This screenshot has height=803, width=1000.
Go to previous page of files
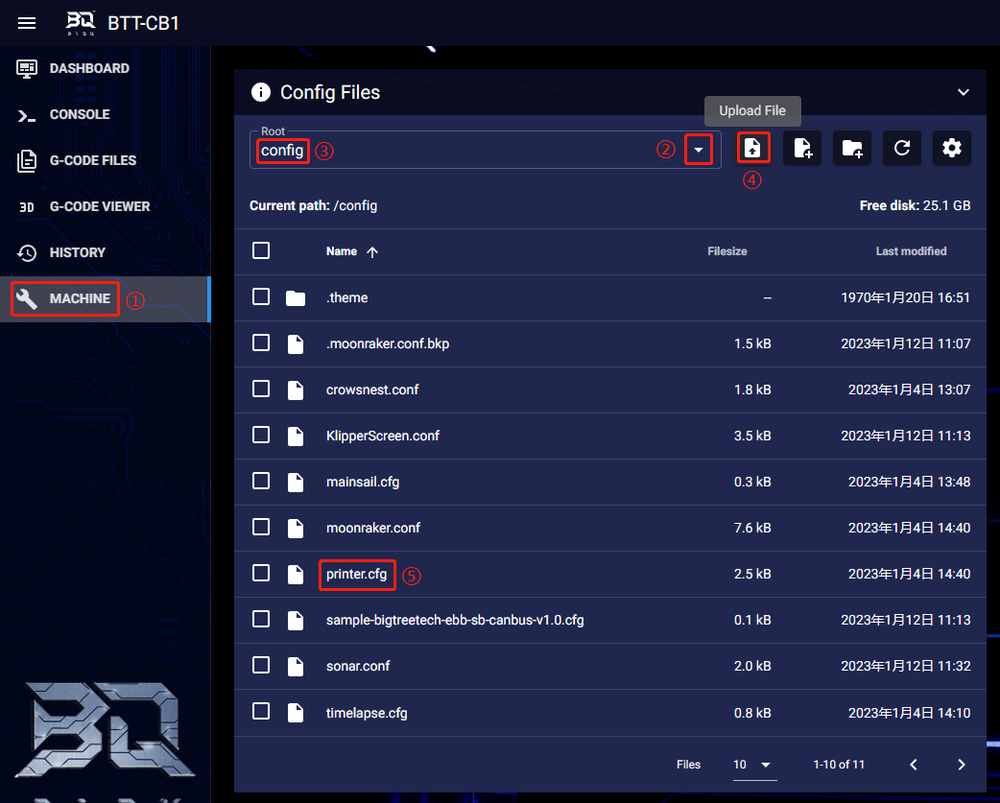click(x=913, y=764)
